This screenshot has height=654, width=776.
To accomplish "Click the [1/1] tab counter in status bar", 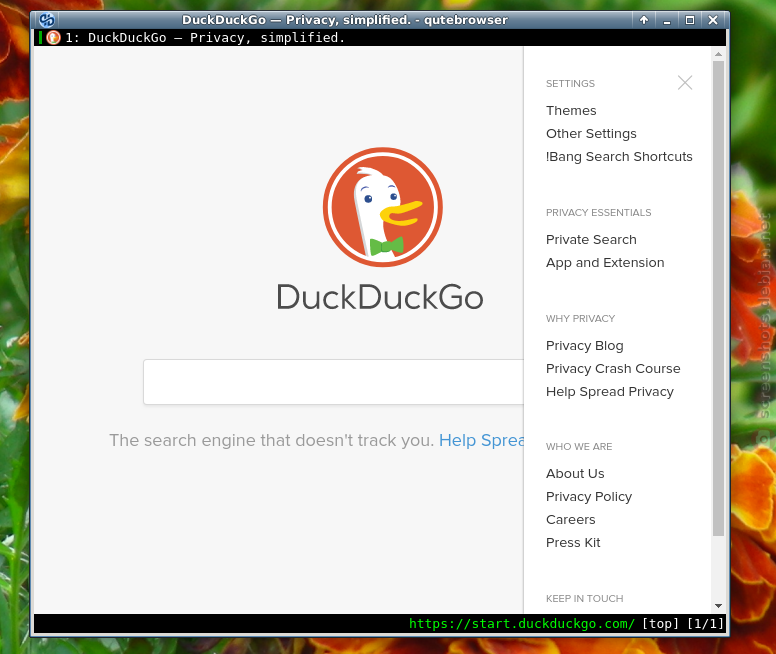I will 705,623.
